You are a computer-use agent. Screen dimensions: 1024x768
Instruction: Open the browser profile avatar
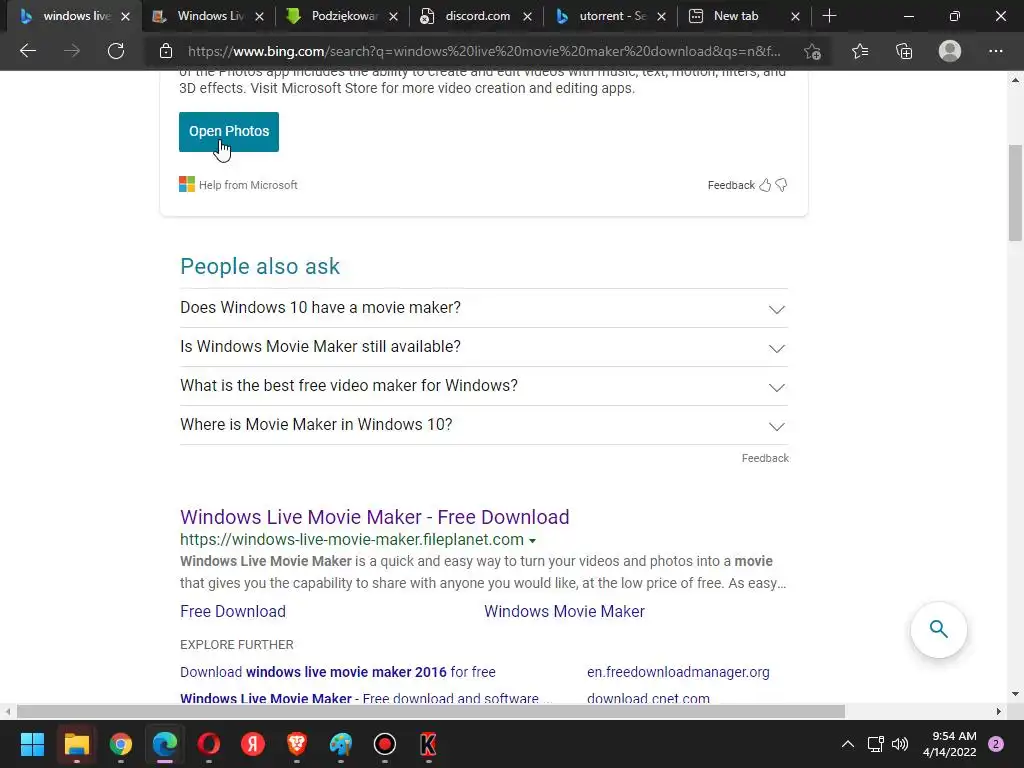pyautogui.click(x=950, y=51)
